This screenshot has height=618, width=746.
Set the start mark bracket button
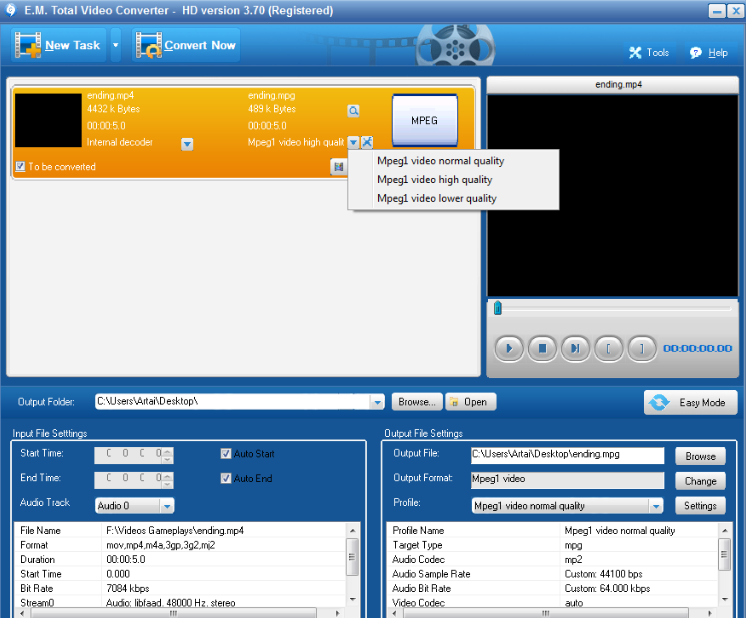click(609, 348)
